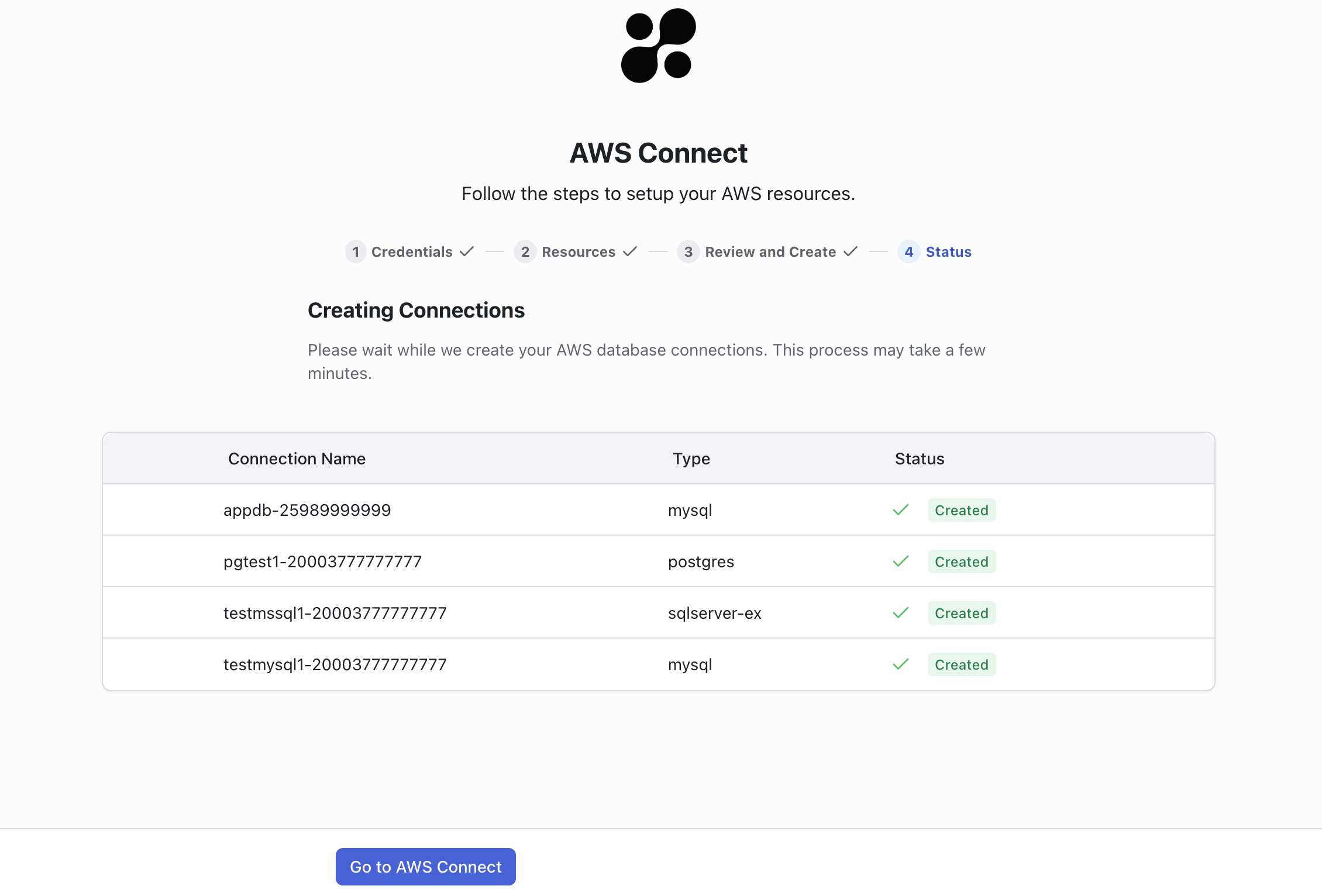
Task: Click the Created badge for testmssql1 connection
Action: coord(961,612)
